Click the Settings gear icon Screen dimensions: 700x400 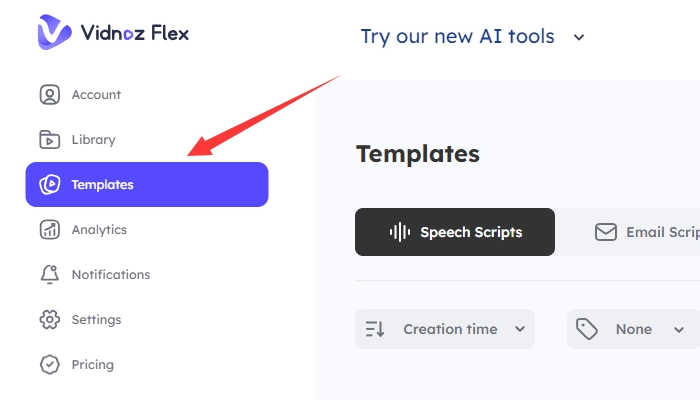pos(49,320)
